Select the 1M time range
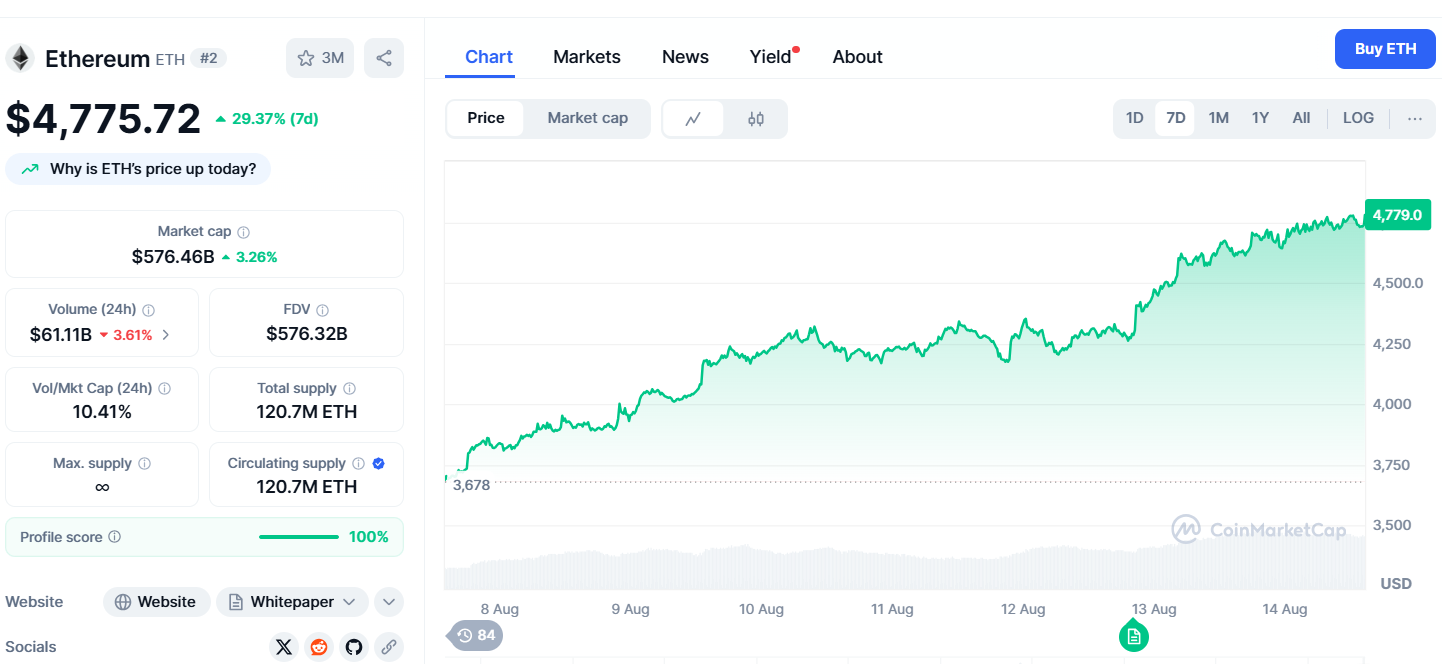 (1218, 118)
